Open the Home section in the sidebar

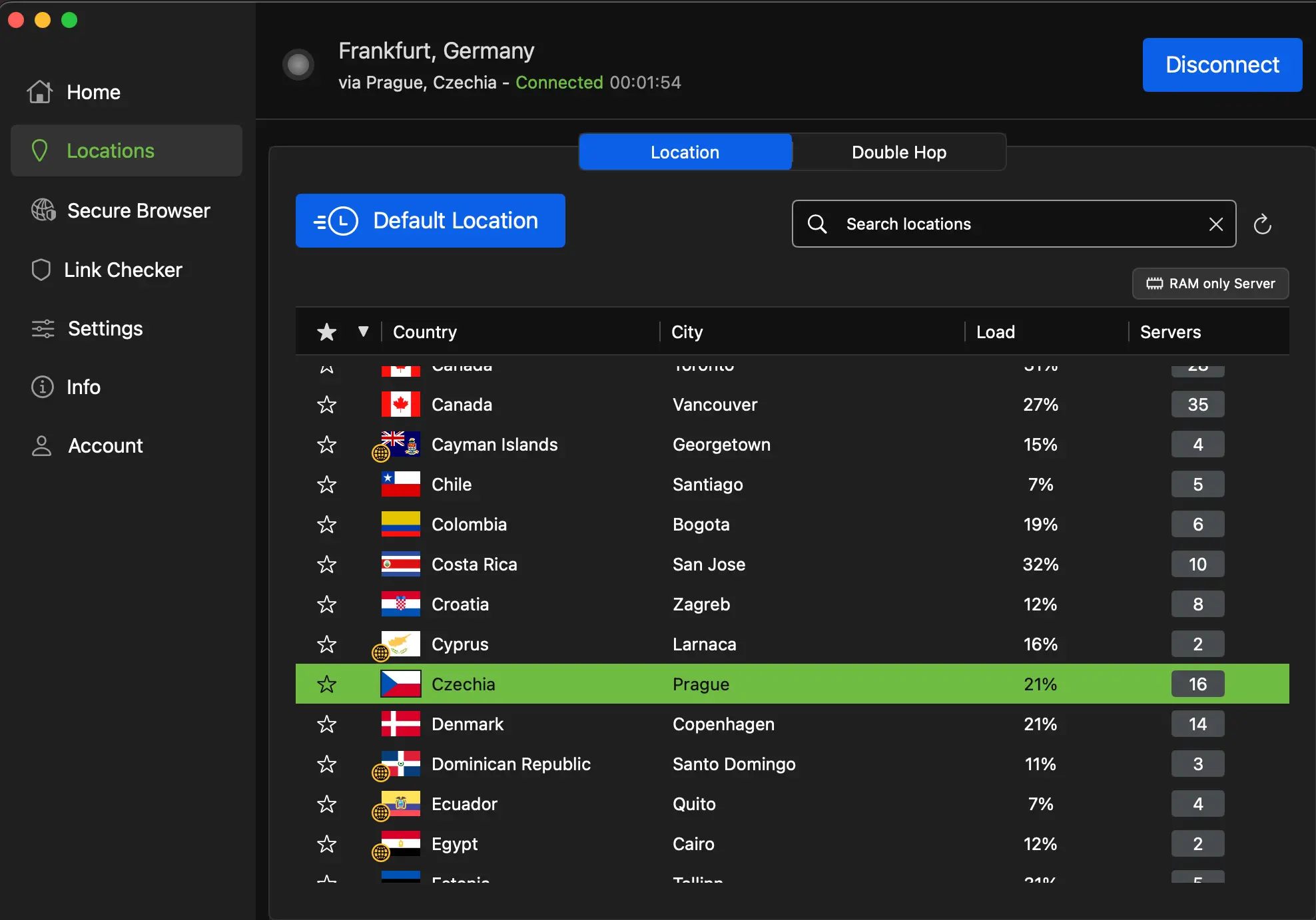tap(93, 92)
